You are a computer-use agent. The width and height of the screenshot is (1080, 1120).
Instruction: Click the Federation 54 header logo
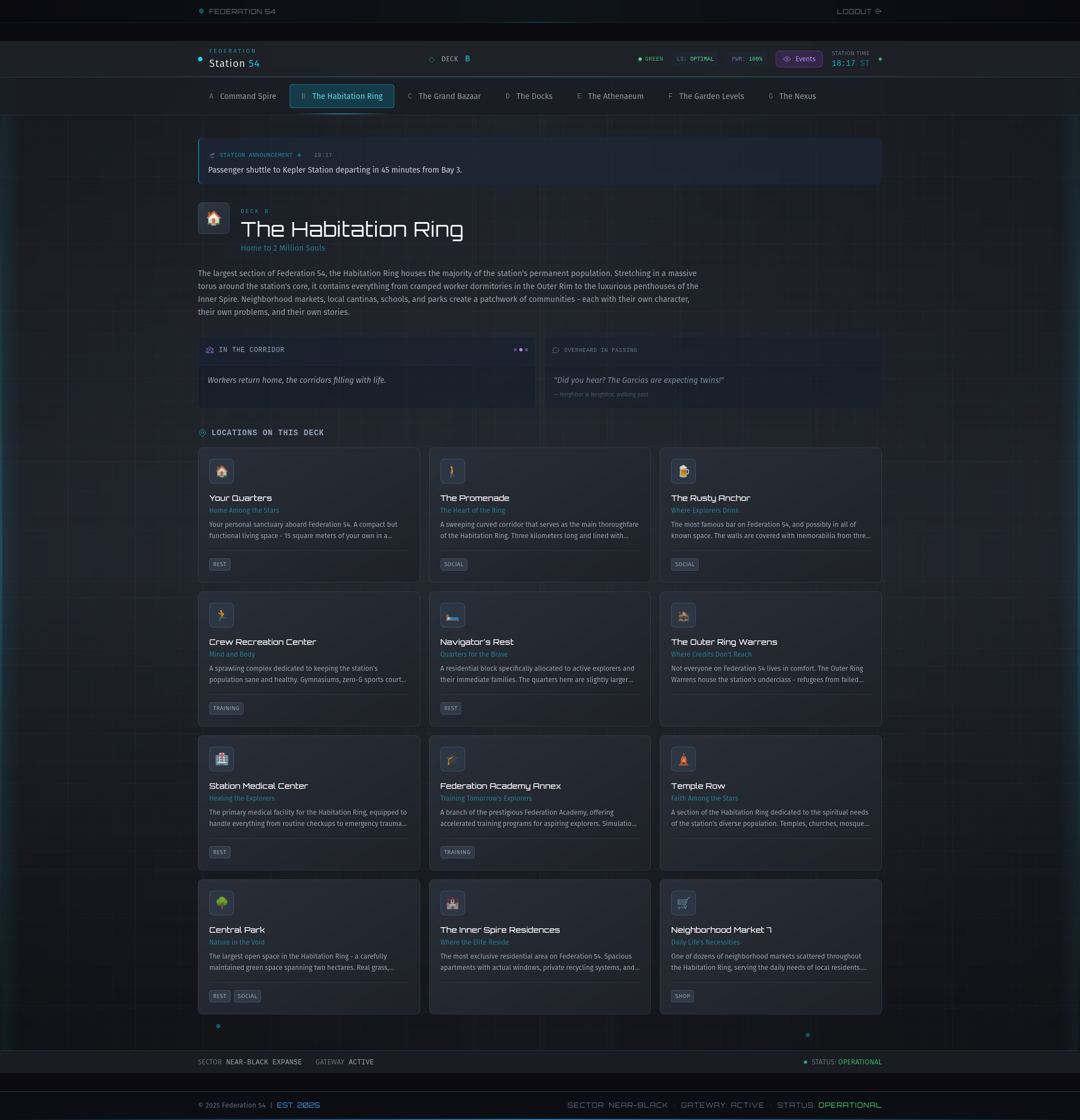coord(237,11)
